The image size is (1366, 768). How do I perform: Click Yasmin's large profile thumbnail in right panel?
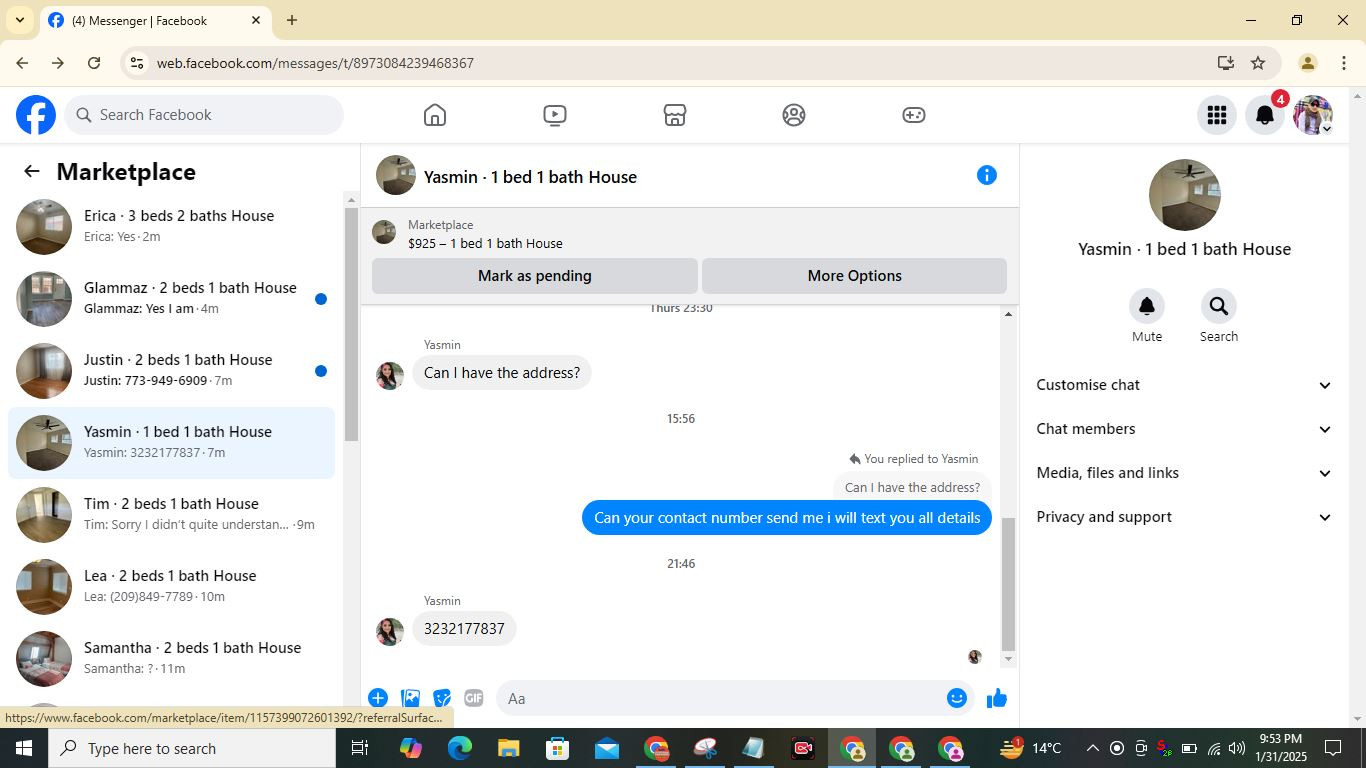(1185, 195)
